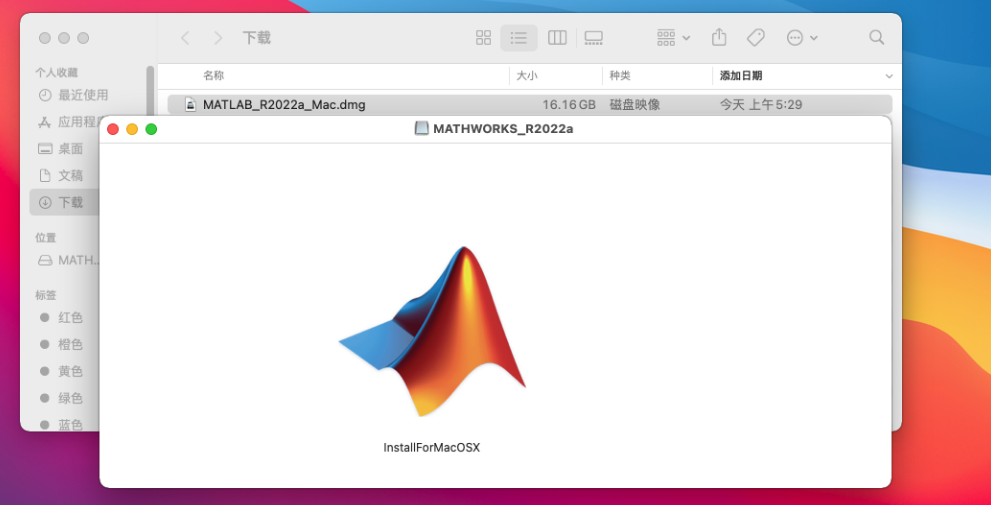Filter by 蓝色 tag in sidebar

point(61,425)
